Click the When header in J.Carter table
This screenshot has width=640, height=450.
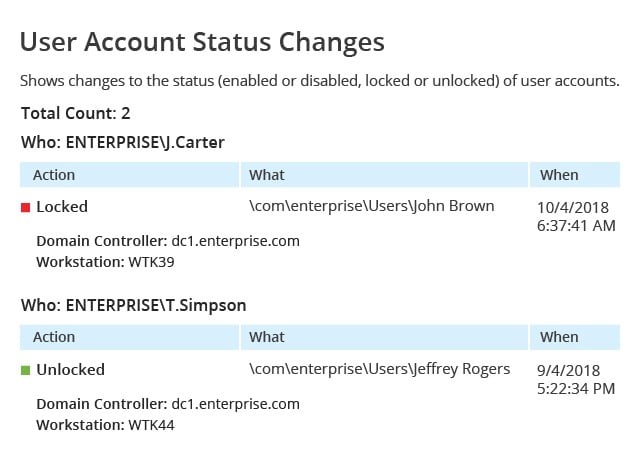pyautogui.click(x=575, y=175)
